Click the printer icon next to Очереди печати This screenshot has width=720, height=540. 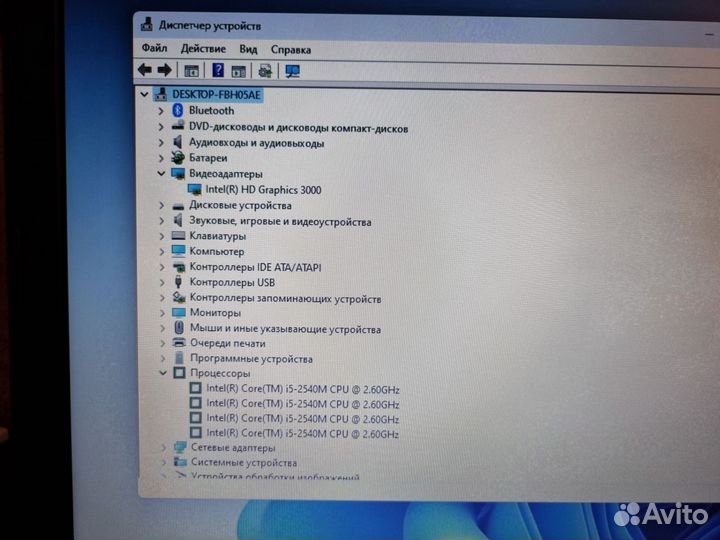[x=179, y=343]
